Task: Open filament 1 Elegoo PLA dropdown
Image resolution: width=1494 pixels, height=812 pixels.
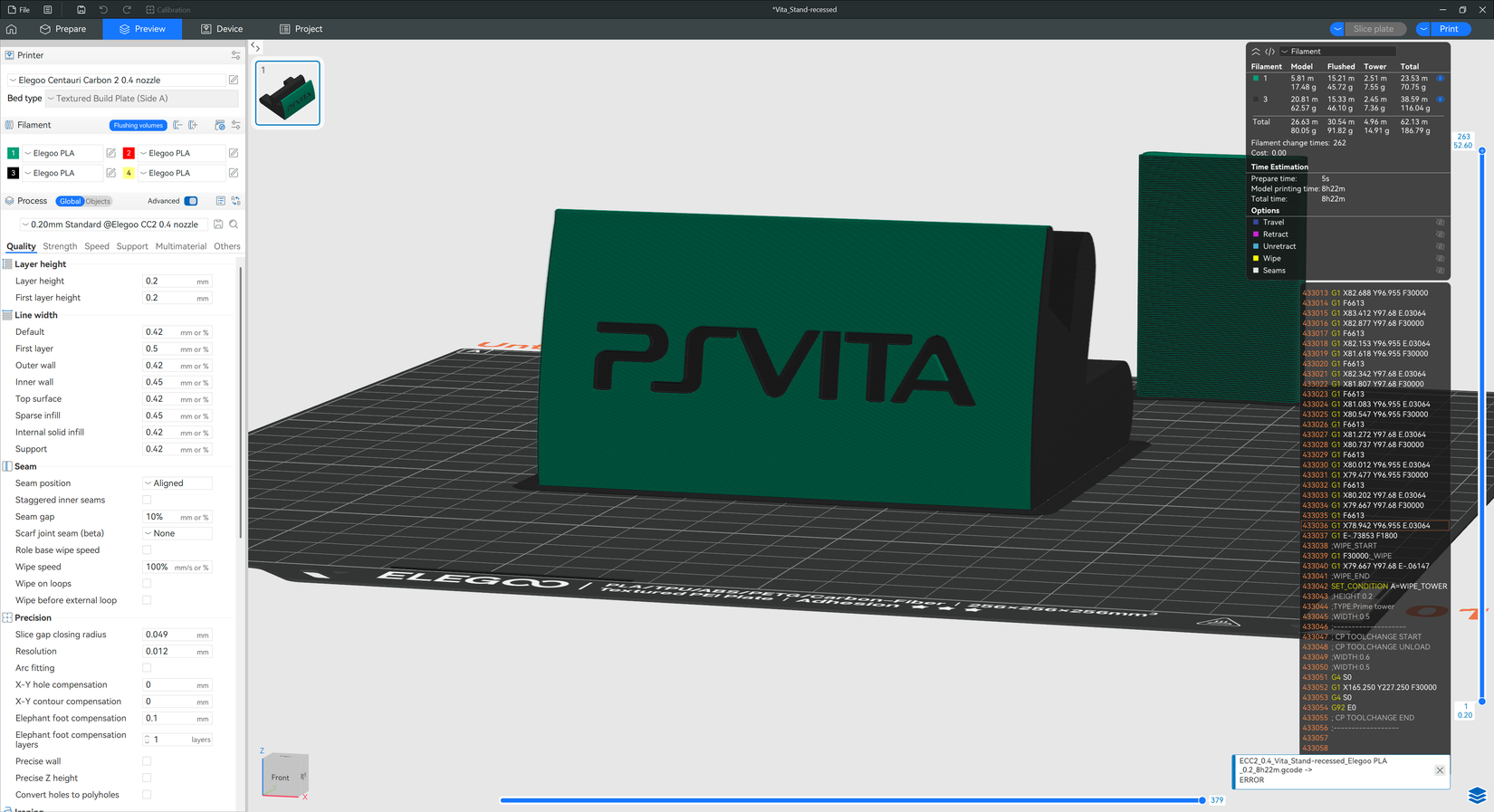Action: 62,153
